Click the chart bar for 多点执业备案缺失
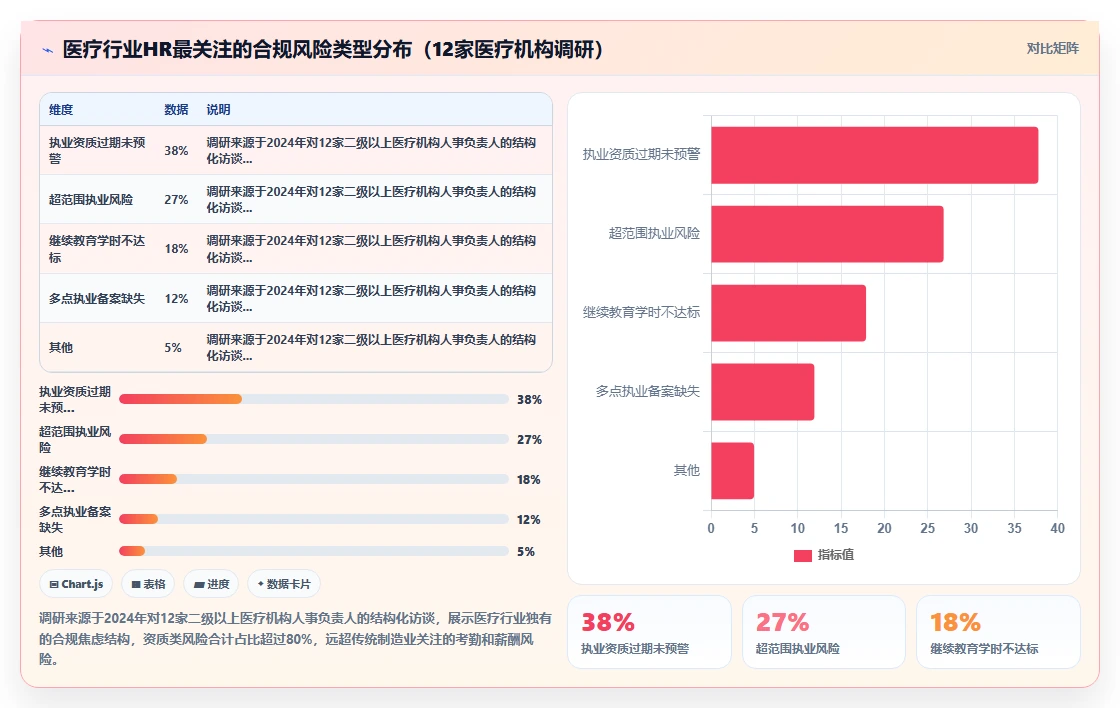This screenshot has width=1120, height=708. [762, 392]
